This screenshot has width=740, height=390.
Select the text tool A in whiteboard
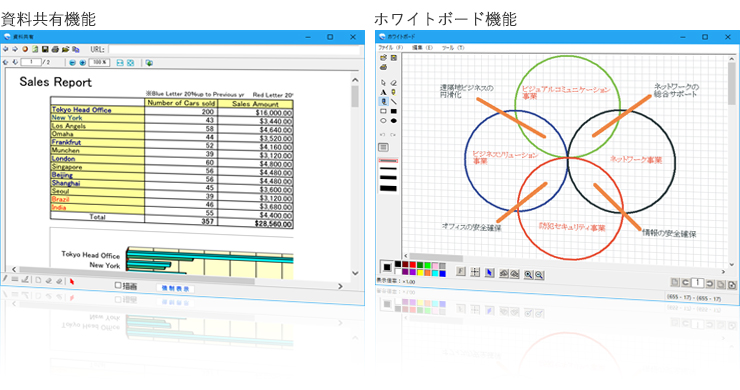(383, 92)
